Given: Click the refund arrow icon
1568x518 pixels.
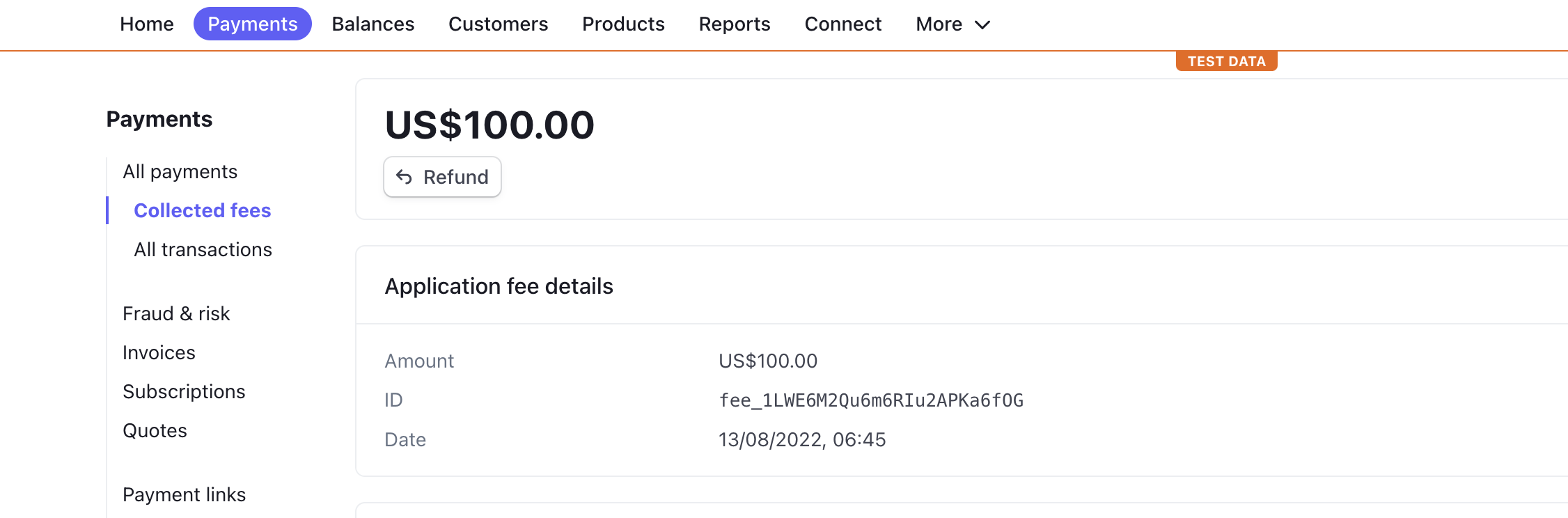Looking at the screenshot, I should point(404,177).
